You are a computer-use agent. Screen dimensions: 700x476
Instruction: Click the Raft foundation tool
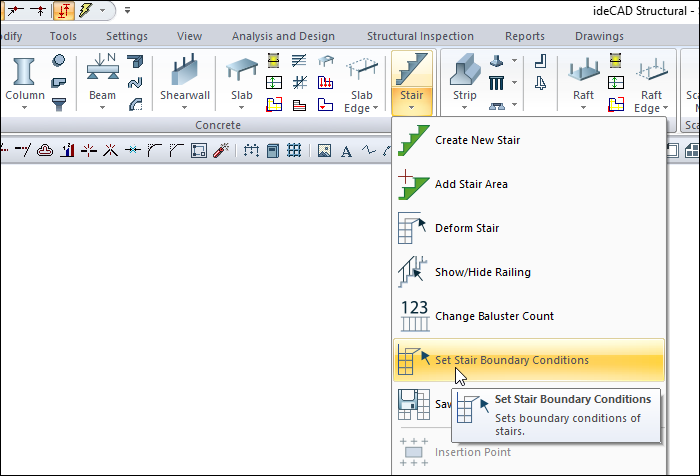point(583,82)
